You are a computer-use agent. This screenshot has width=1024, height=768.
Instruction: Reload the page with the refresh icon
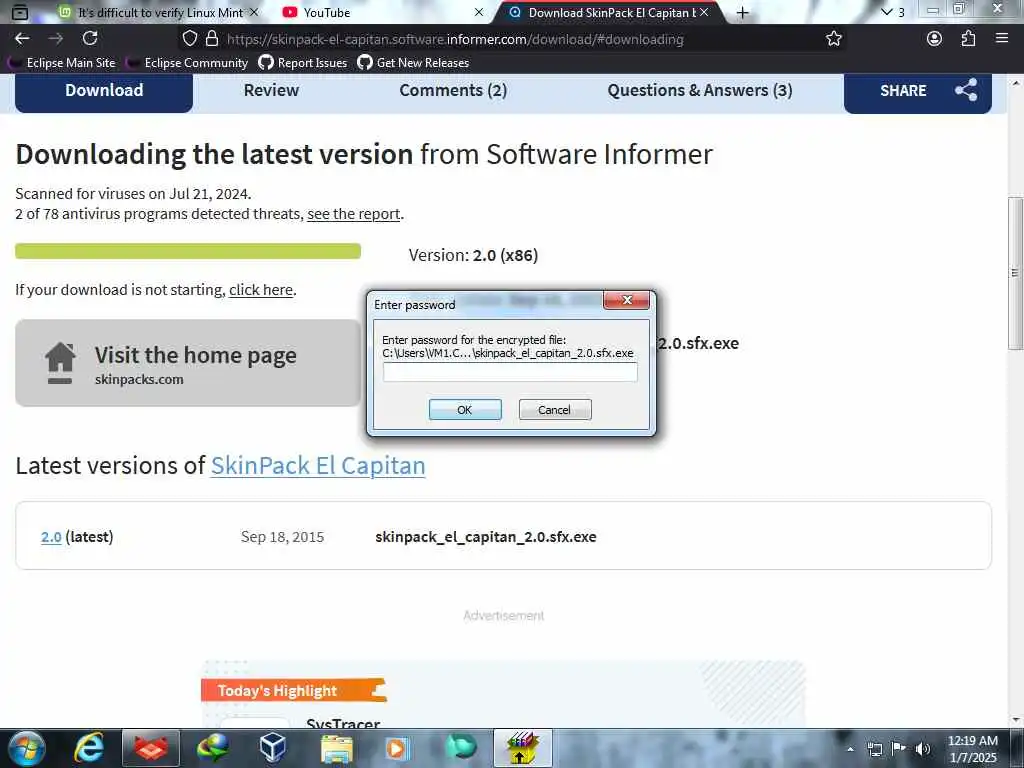(90, 39)
